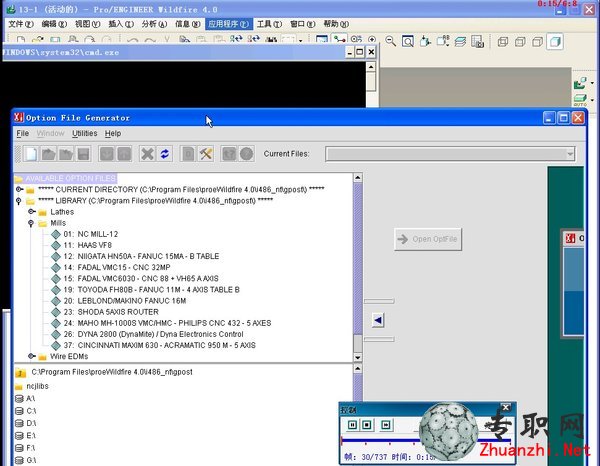Click the recorder playback progress bar
The width and height of the screenshot is (600, 466).
click(x=426, y=441)
